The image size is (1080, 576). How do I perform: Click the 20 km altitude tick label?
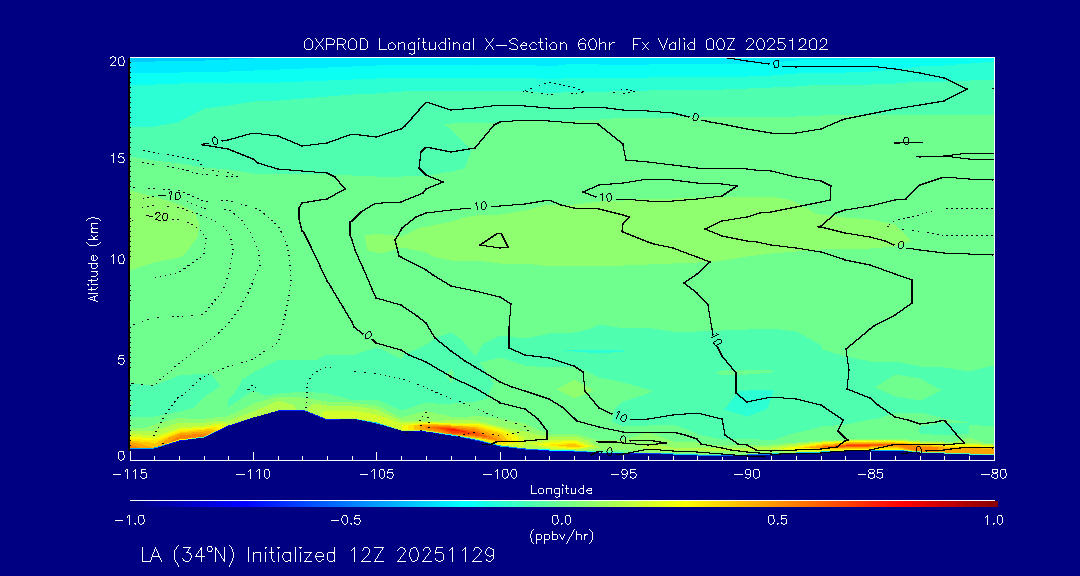[x=115, y=61]
